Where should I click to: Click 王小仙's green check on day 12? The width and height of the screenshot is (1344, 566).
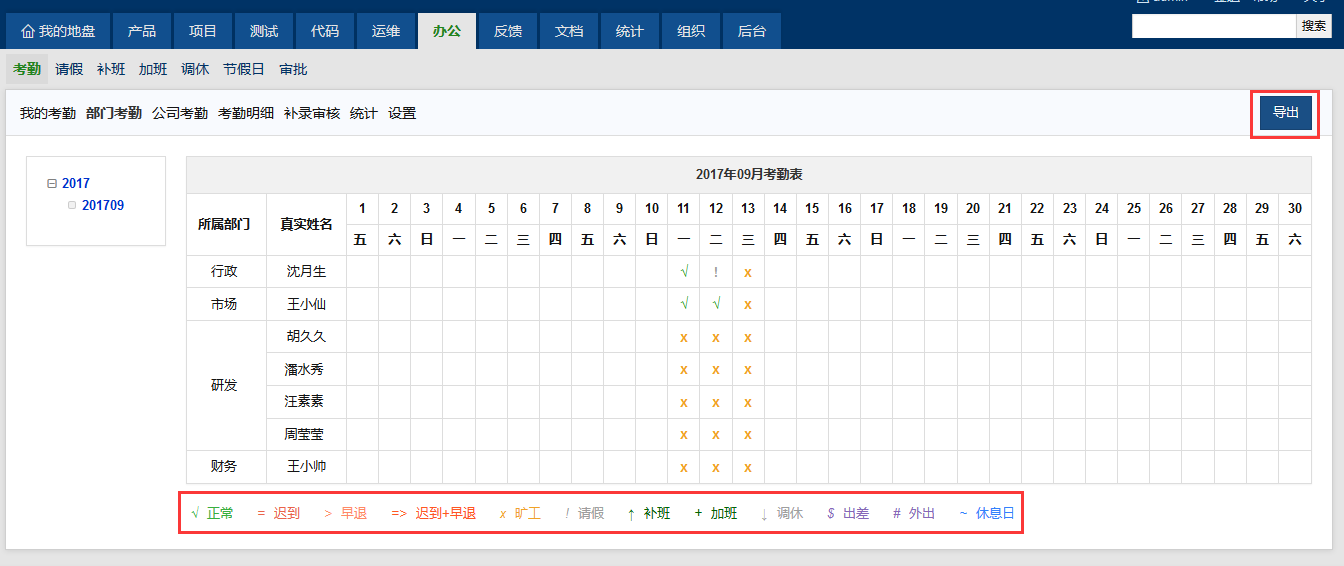pyautogui.click(x=716, y=304)
